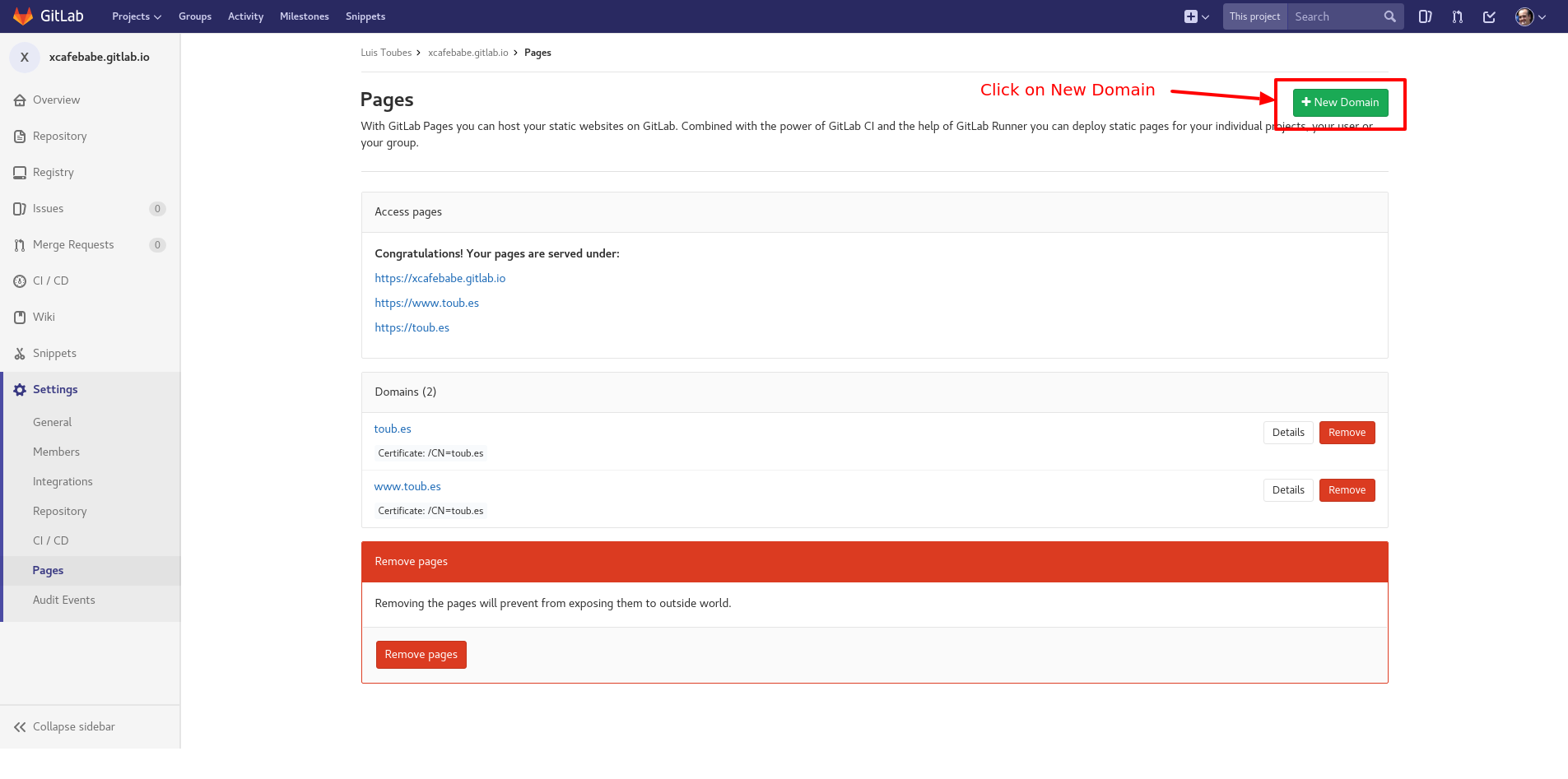Click the CI / CD rocket icon

click(x=20, y=281)
